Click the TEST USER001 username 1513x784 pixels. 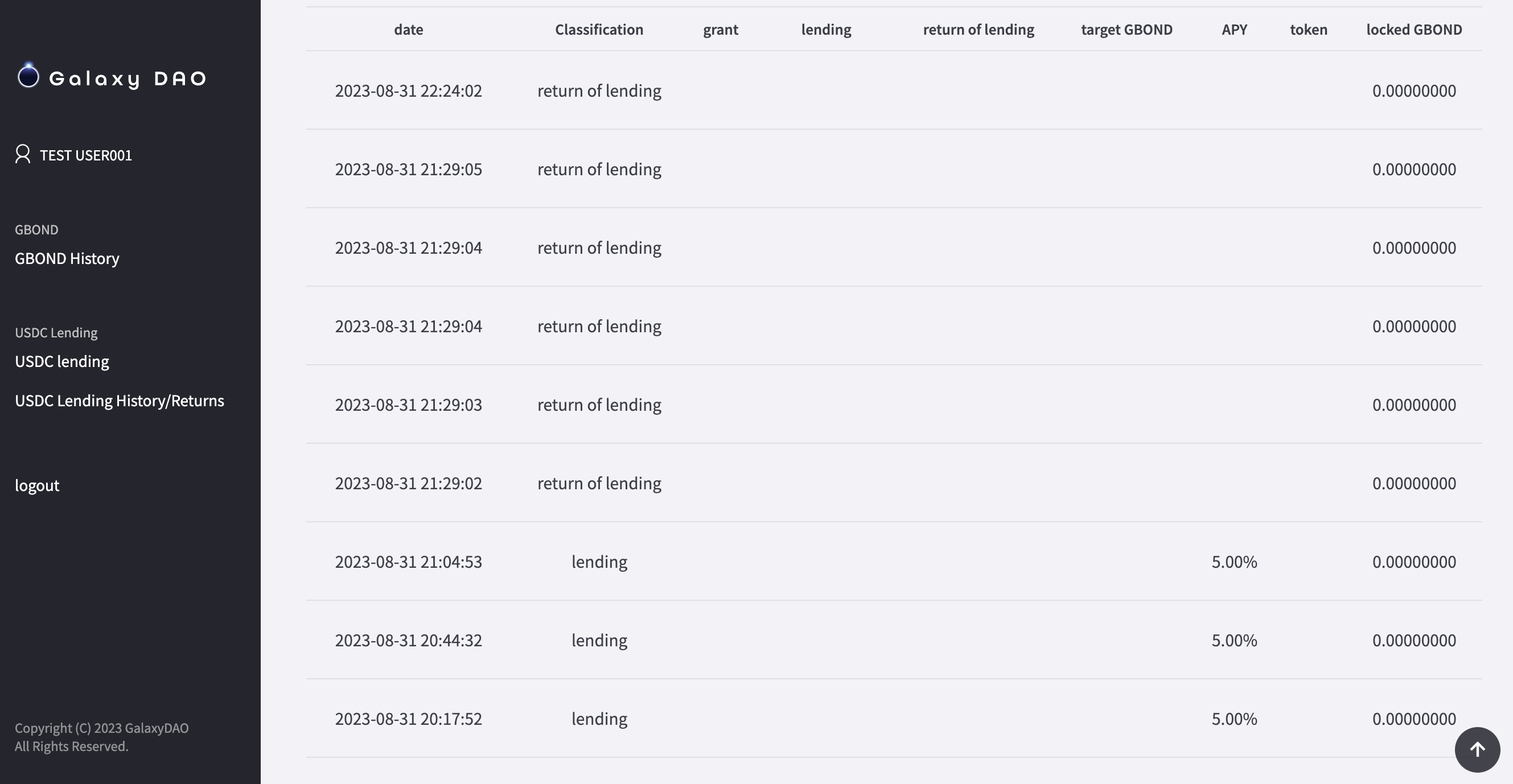[86, 155]
